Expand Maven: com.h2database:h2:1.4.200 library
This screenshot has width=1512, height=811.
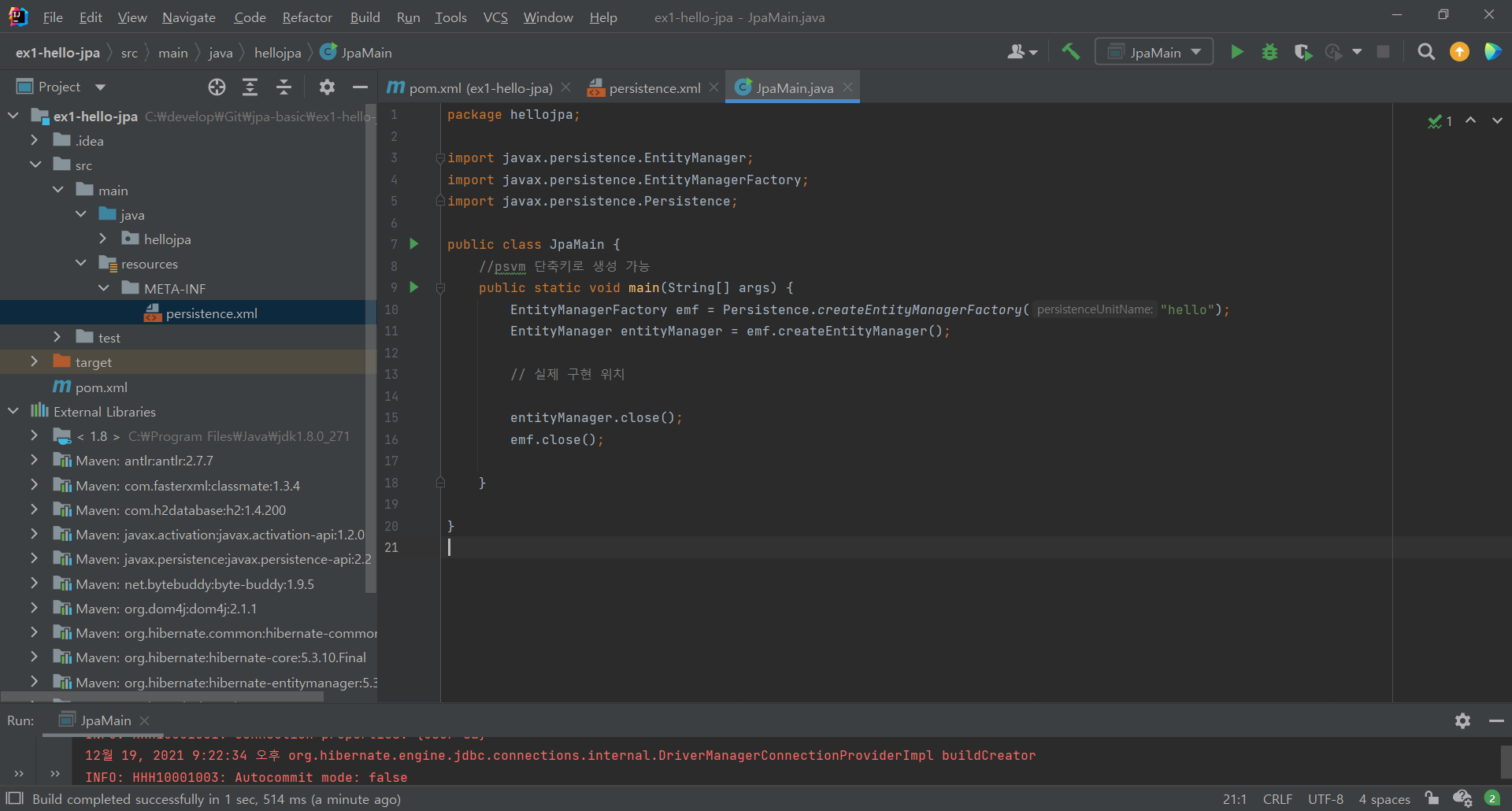pyautogui.click(x=34, y=509)
